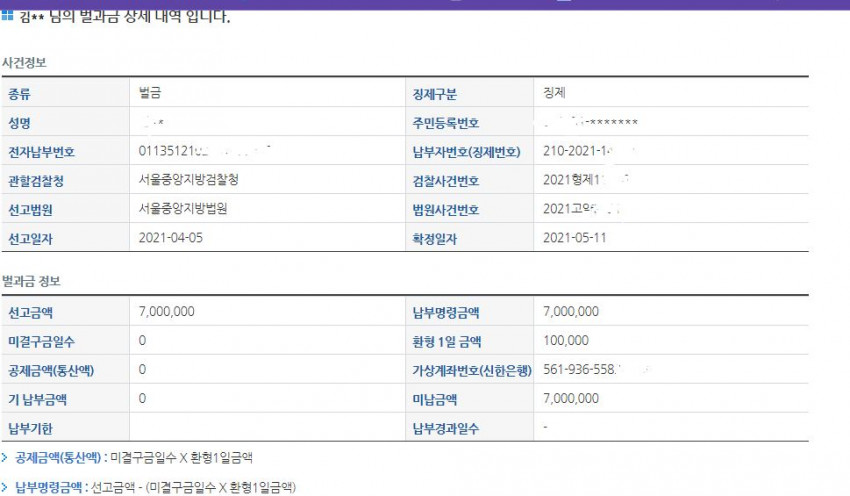Click the 사건정보 section heading

(24, 63)
